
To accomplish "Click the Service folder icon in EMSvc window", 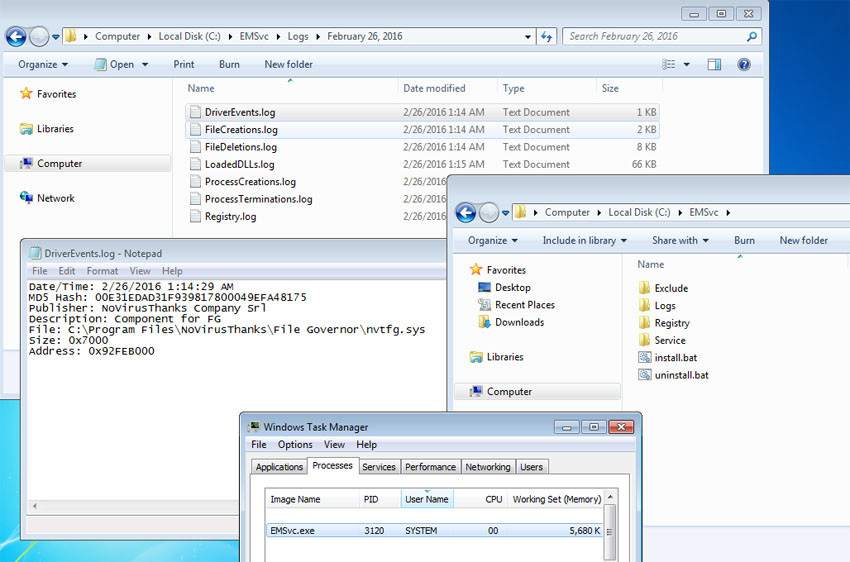I will coord(644,340).
